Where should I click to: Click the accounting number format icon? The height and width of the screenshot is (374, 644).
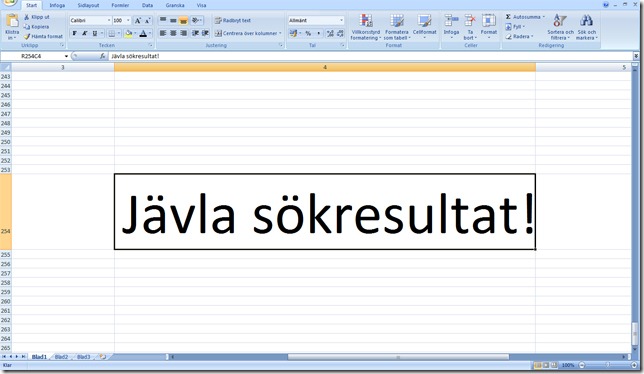[x=293, y=33]
